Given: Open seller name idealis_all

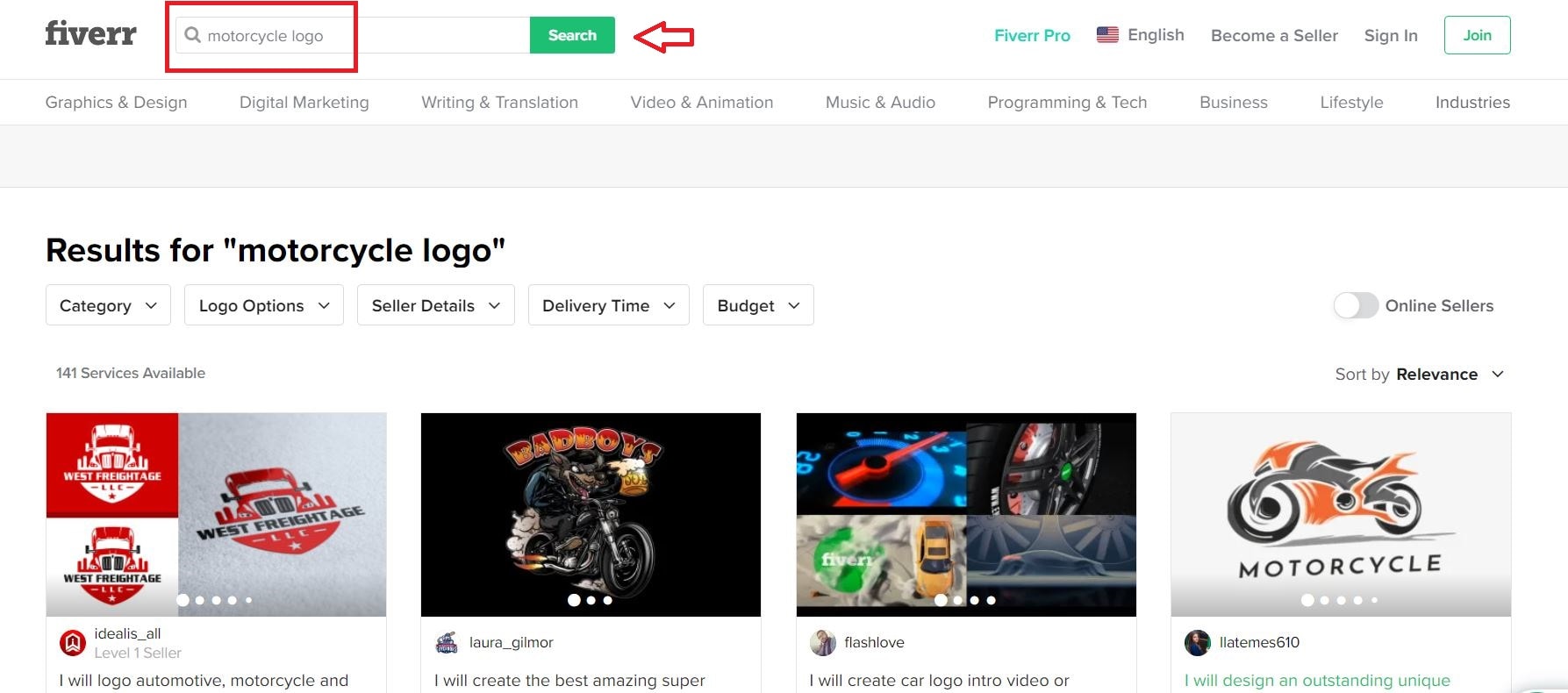Looking at the screenshot, I should 127,633.
